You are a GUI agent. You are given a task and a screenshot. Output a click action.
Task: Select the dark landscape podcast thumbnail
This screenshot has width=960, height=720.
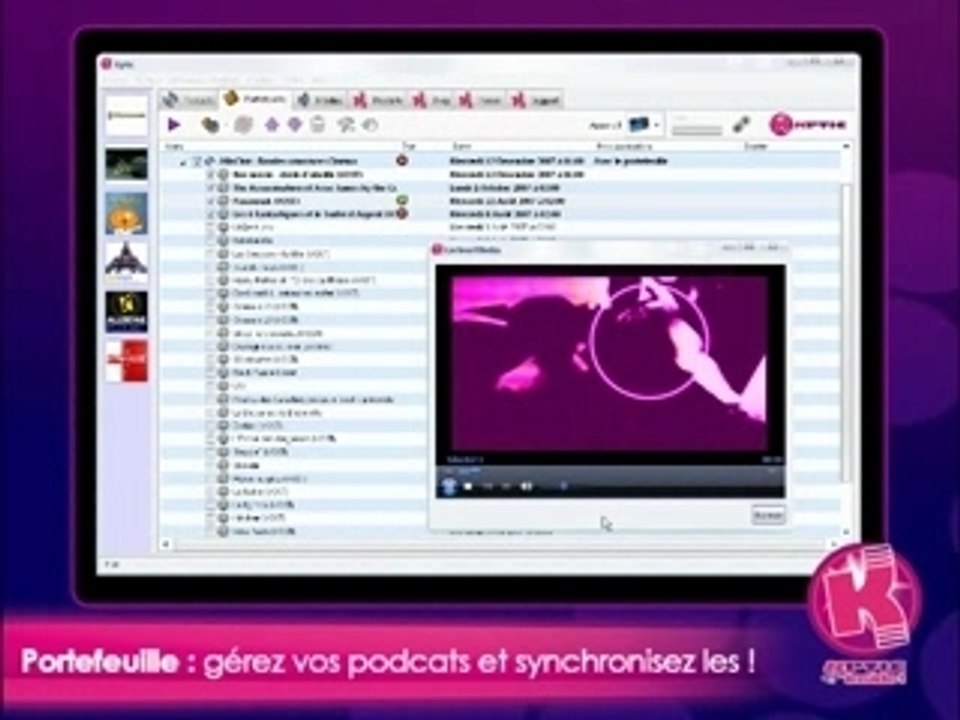click(x=126, y=165)
